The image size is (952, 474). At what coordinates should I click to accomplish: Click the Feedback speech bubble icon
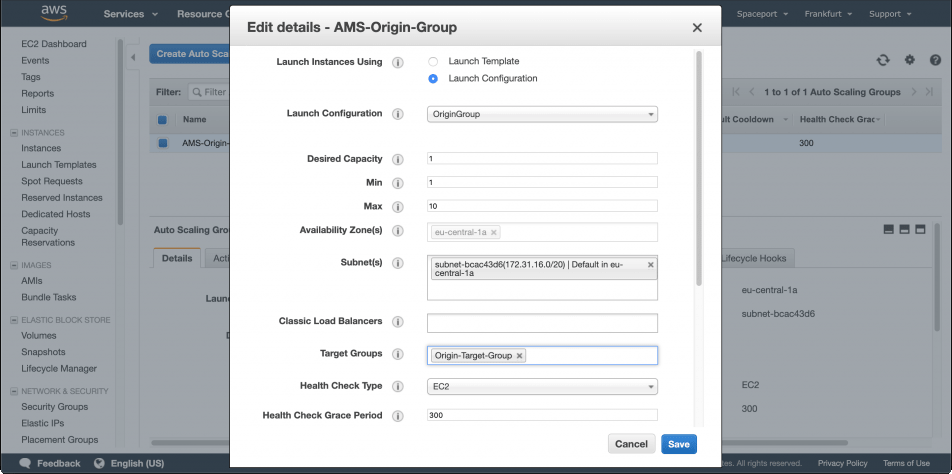click(x=25, y=463)
